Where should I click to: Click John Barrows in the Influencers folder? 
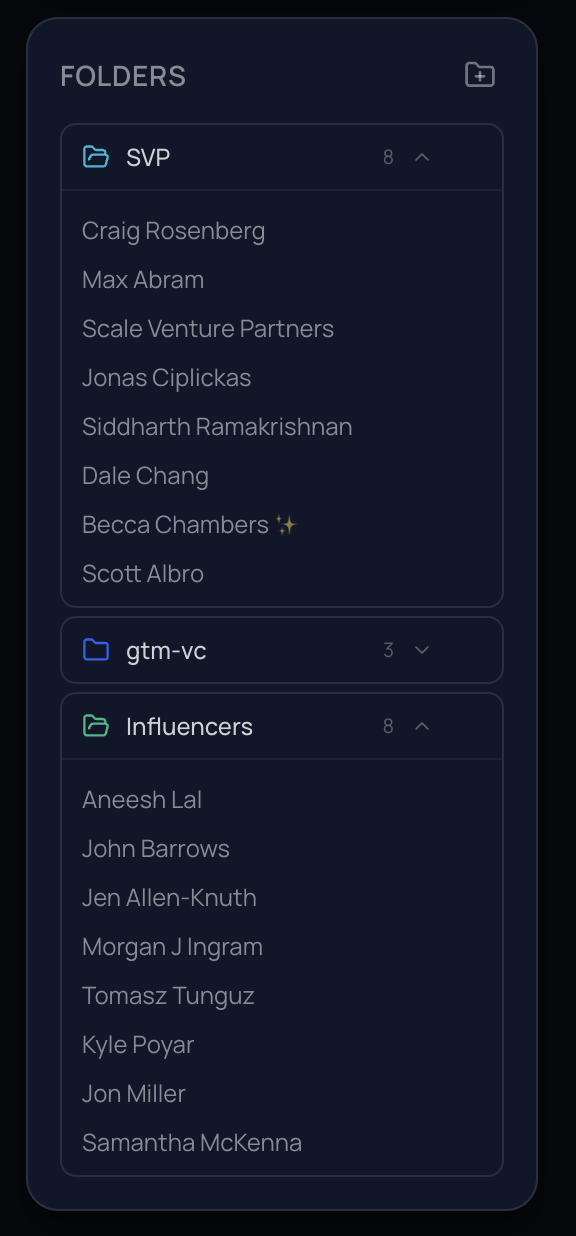click(155, 849)
